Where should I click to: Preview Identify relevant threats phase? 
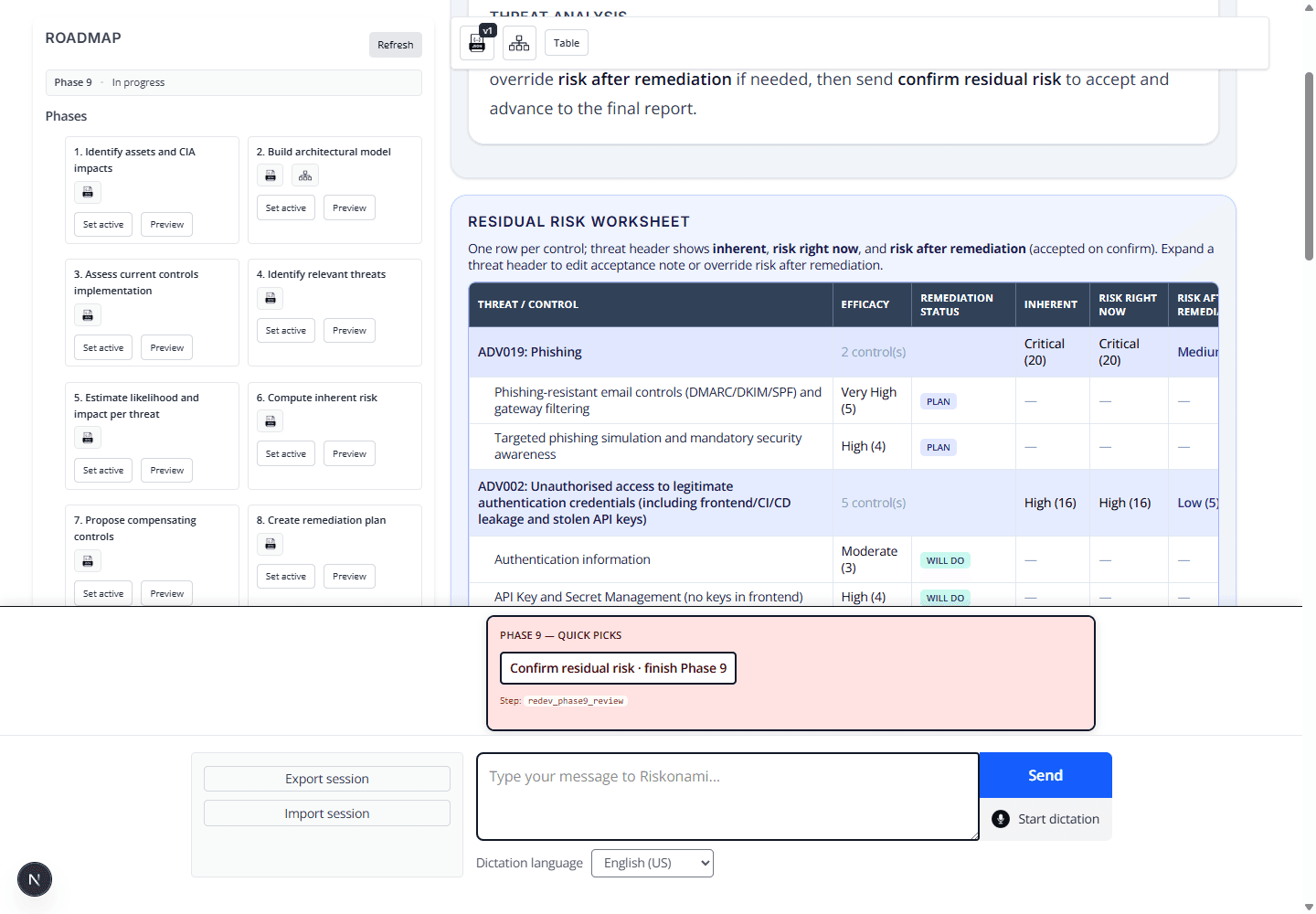coord(350,331)
